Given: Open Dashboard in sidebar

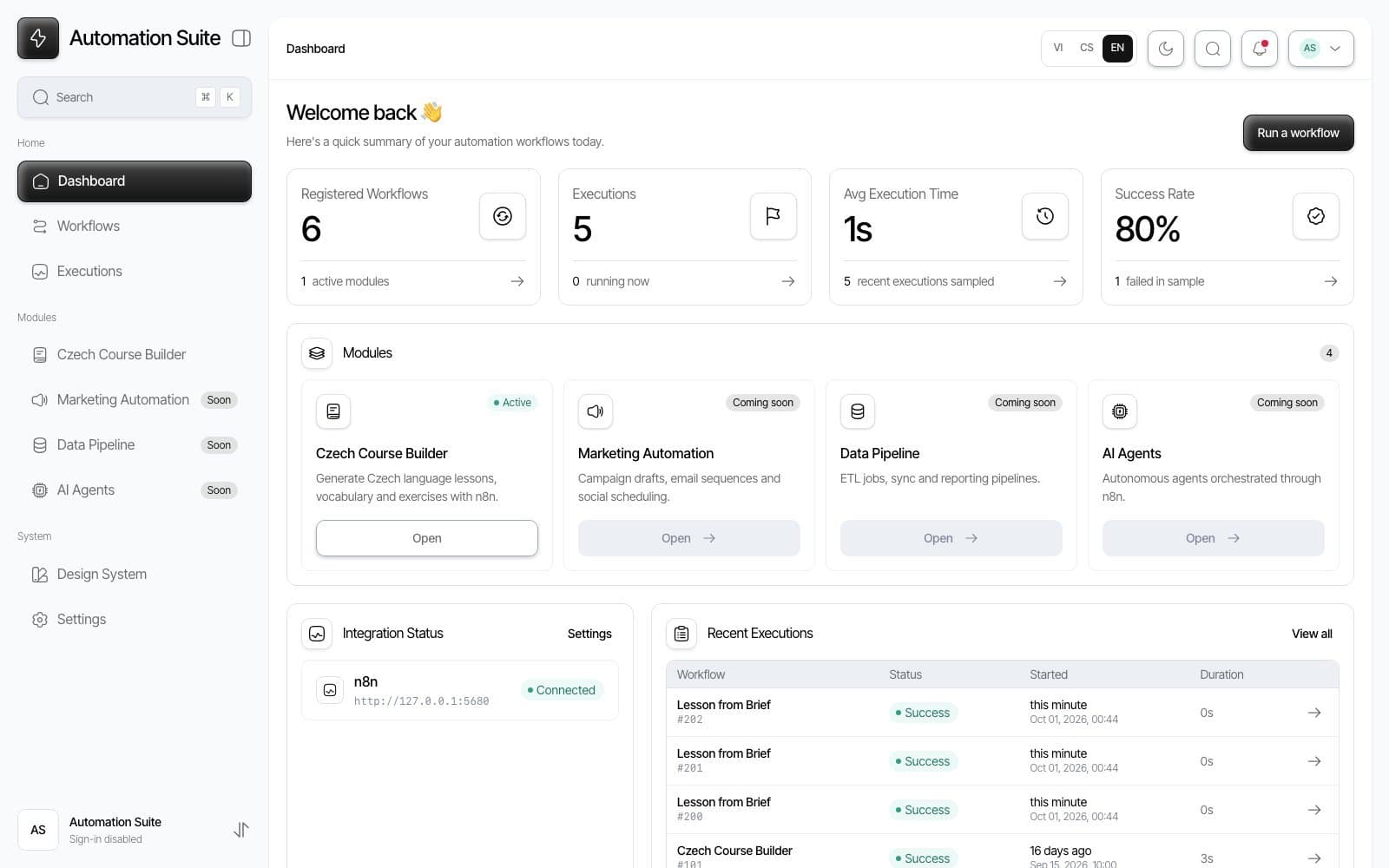Looking at the screenshot, I should click(x=135, y=181).
